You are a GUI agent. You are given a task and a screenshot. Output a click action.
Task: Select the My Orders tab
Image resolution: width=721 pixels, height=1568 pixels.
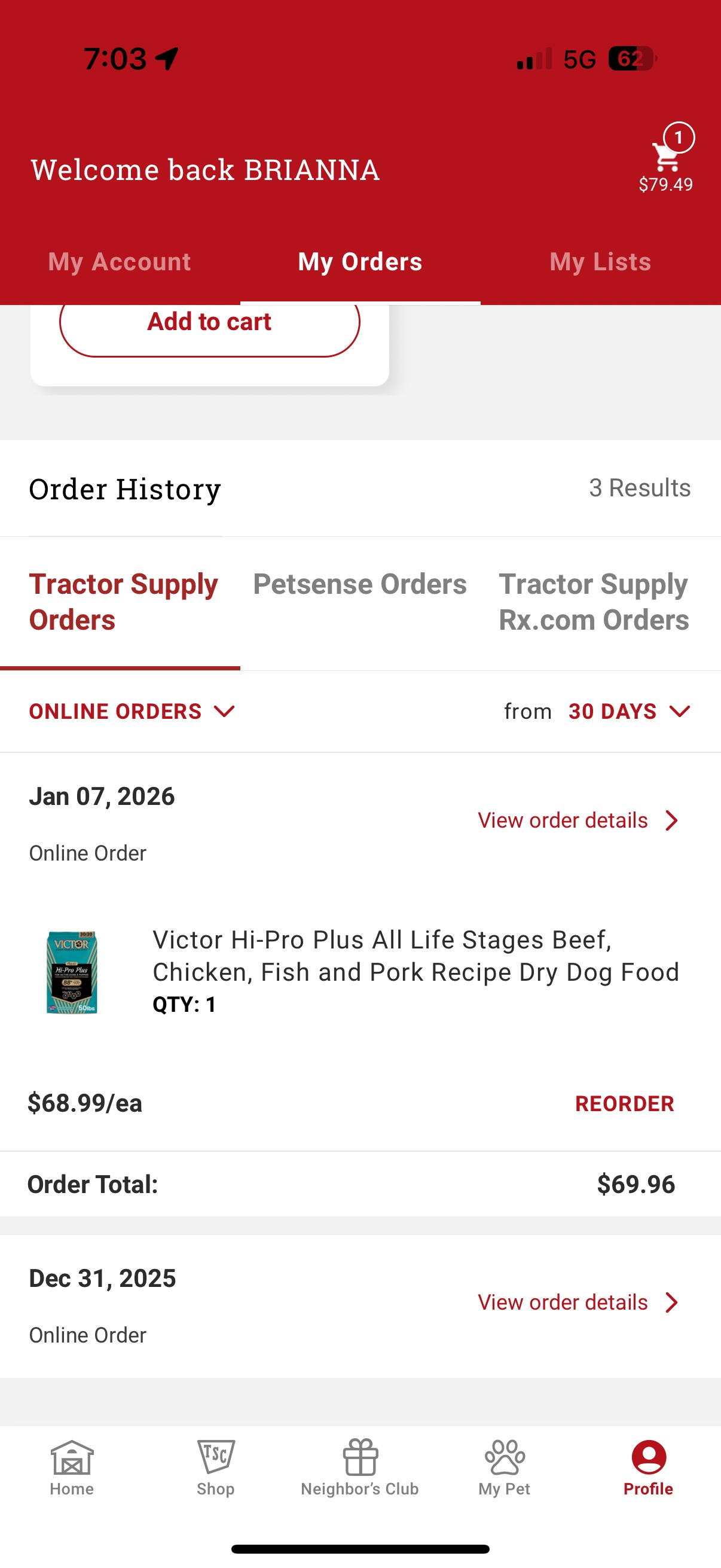pyautogui.click(x=360, y=262)
